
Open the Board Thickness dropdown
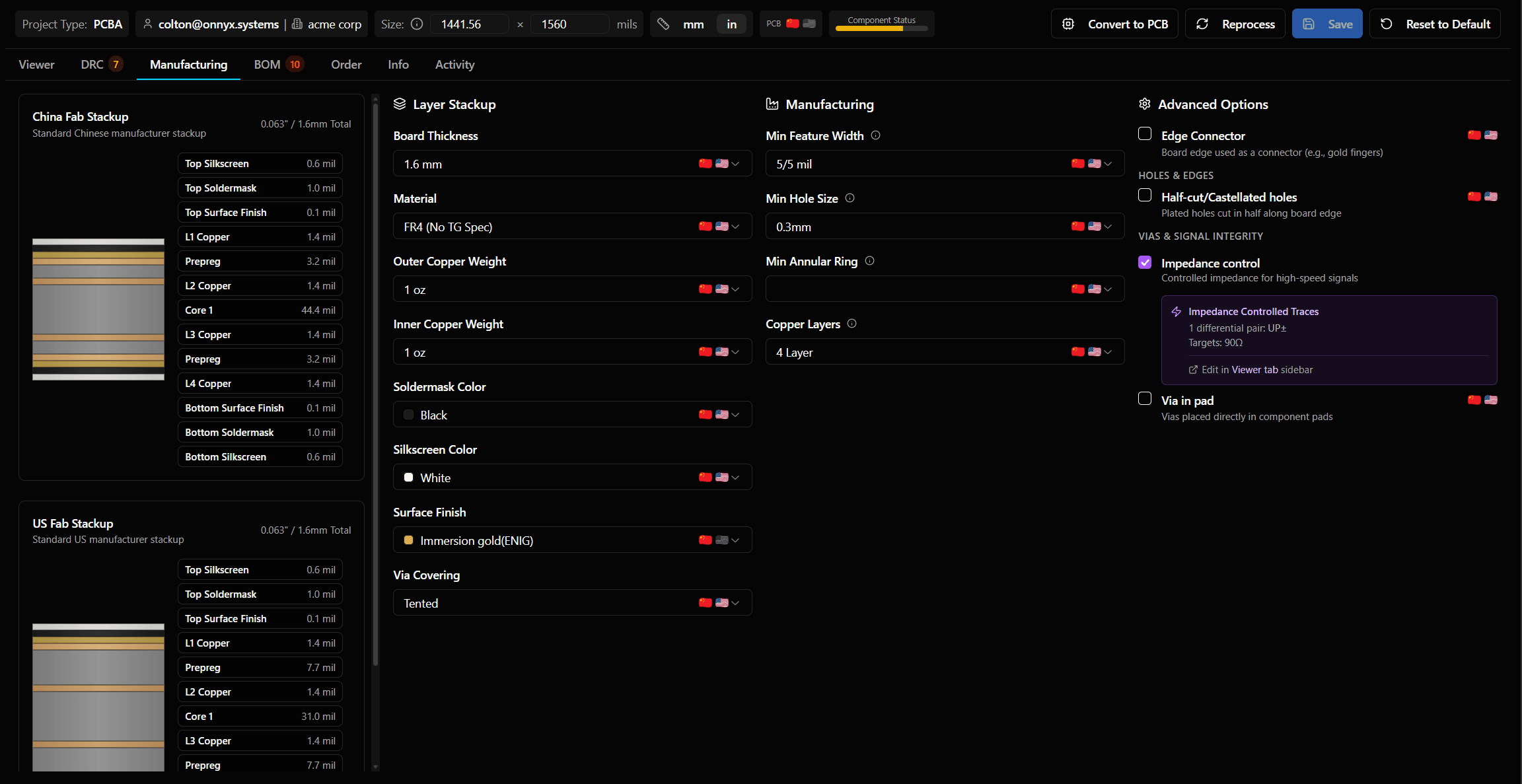733,163
